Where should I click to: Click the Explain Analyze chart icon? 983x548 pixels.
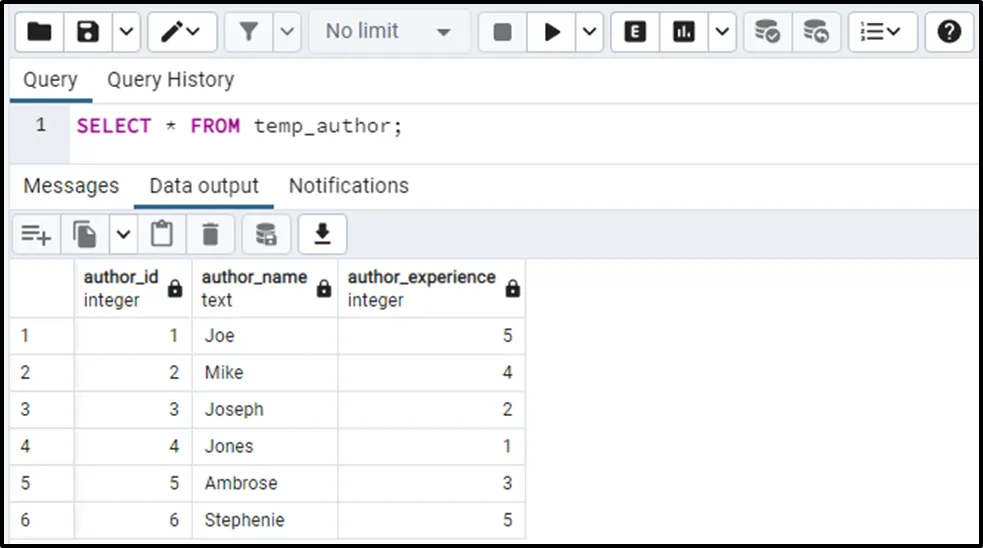[684, 32]
